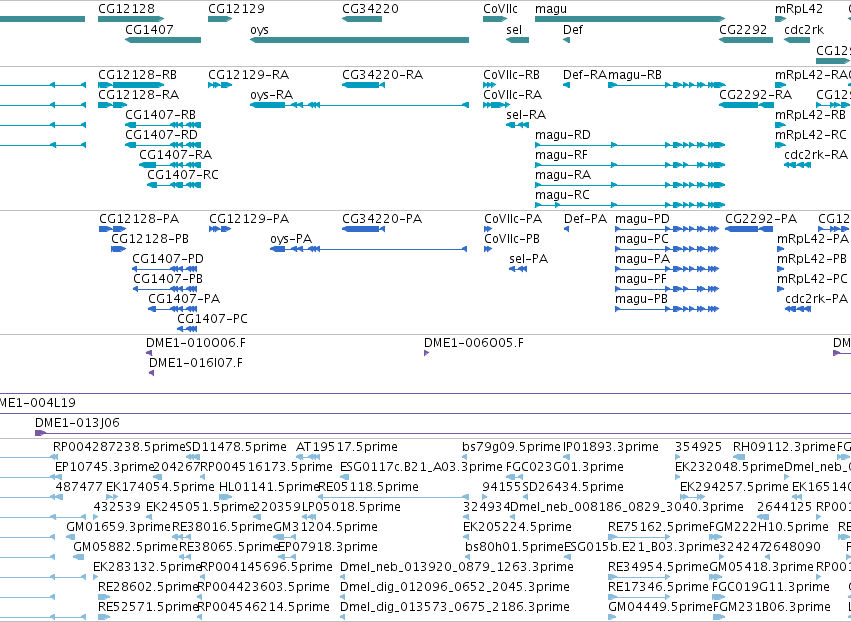The height and width of the screenshot is (622, 851).
Task: Select protein CG1407-PC
Action: pyautogui.click(x=212, y=319)
